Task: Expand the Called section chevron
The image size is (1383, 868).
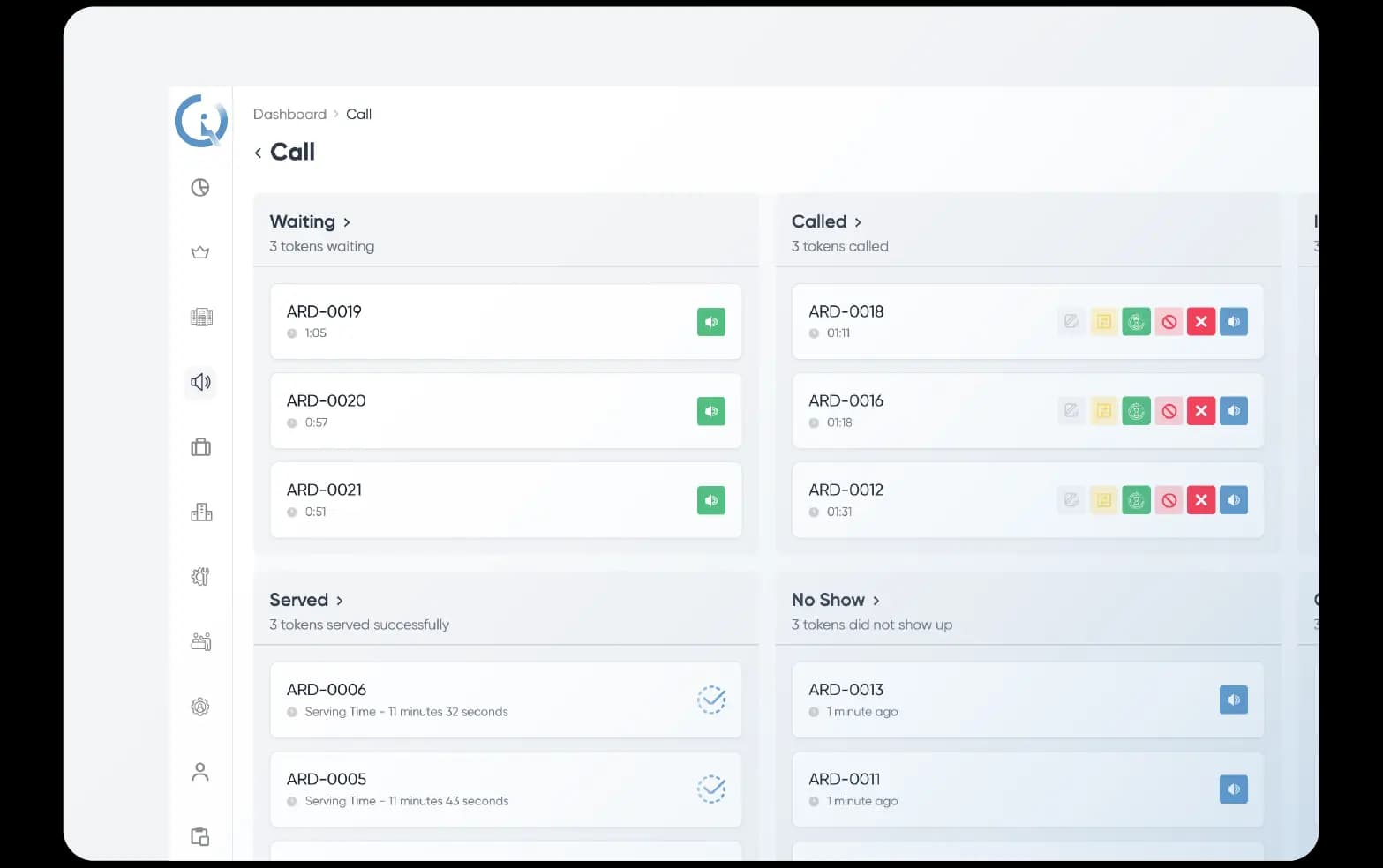Action: point(859,222)
